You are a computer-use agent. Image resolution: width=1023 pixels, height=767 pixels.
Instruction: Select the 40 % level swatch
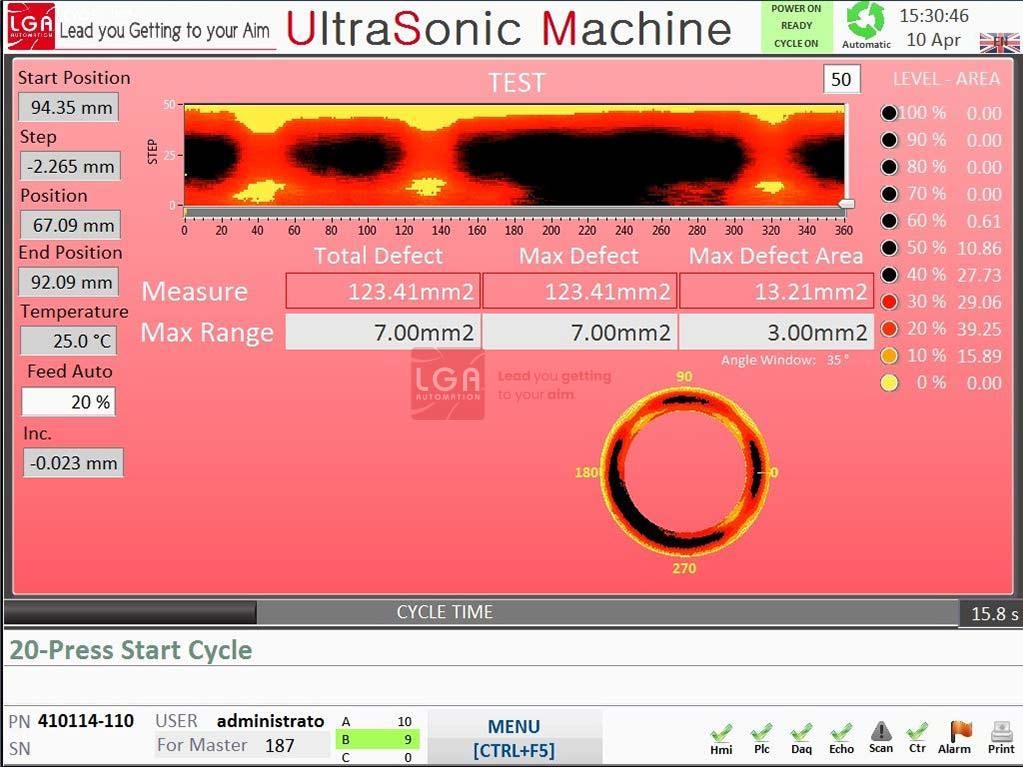pyautogui.click(x=889, y=275)
